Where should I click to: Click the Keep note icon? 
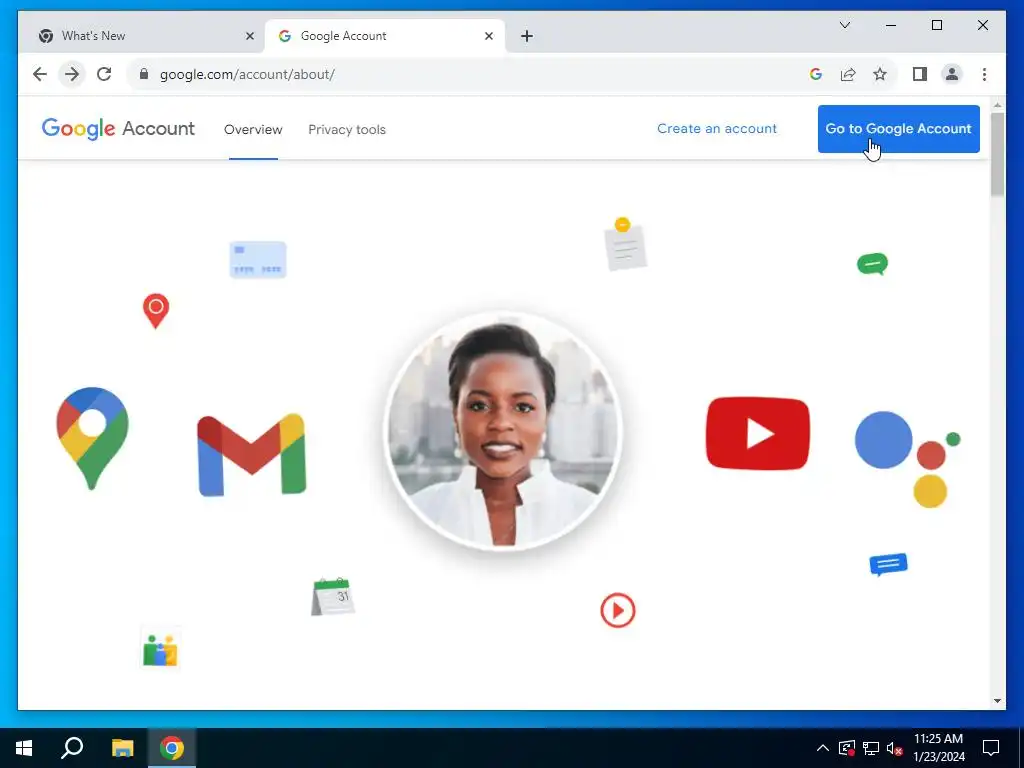[625, 244]
